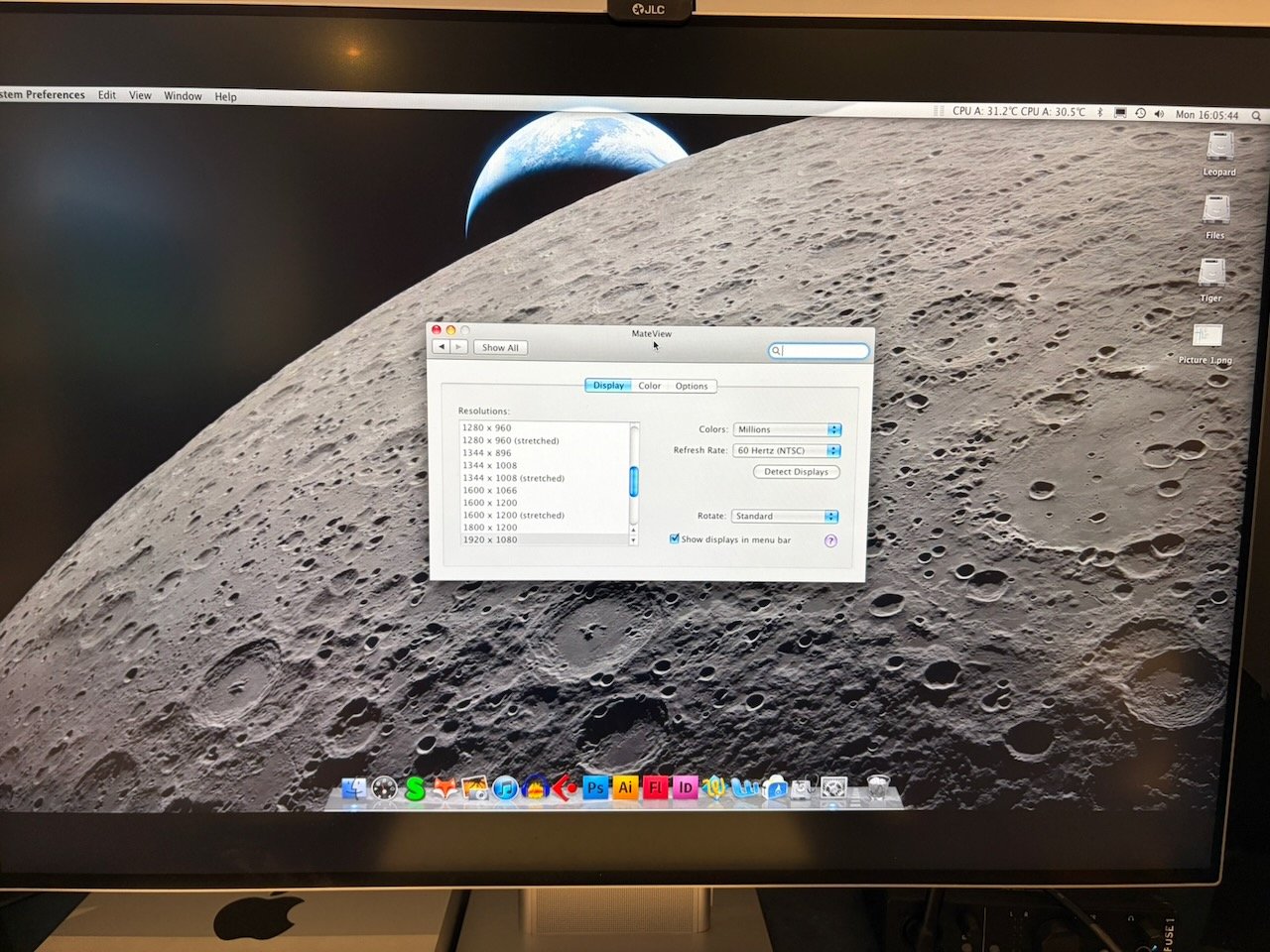Open the View menu
Screen dimensions: 1270x952
click(140, 95)
